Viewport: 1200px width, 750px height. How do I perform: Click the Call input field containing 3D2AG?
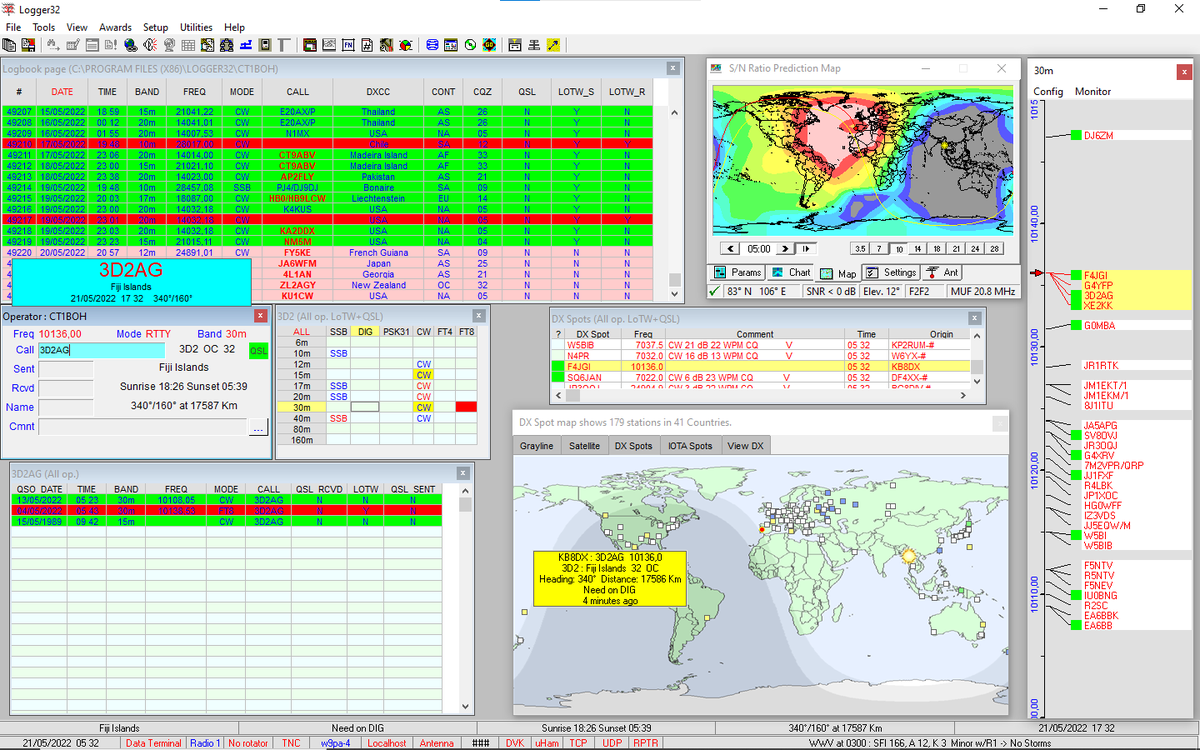click(101, 350)
